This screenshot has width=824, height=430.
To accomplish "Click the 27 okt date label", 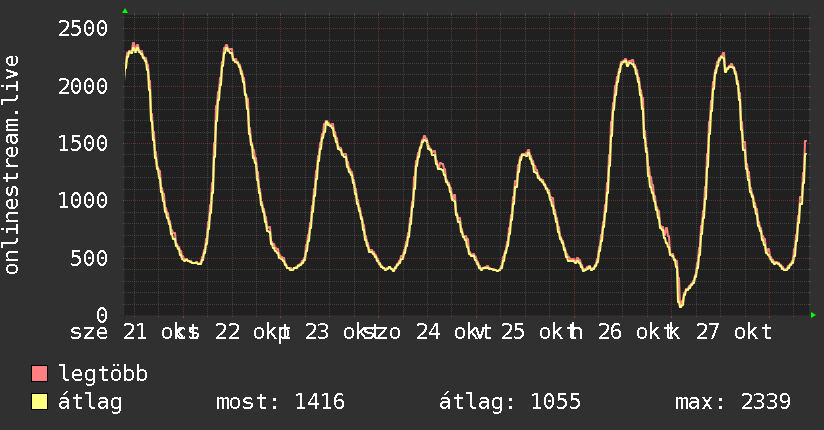I will coord(734,332).
